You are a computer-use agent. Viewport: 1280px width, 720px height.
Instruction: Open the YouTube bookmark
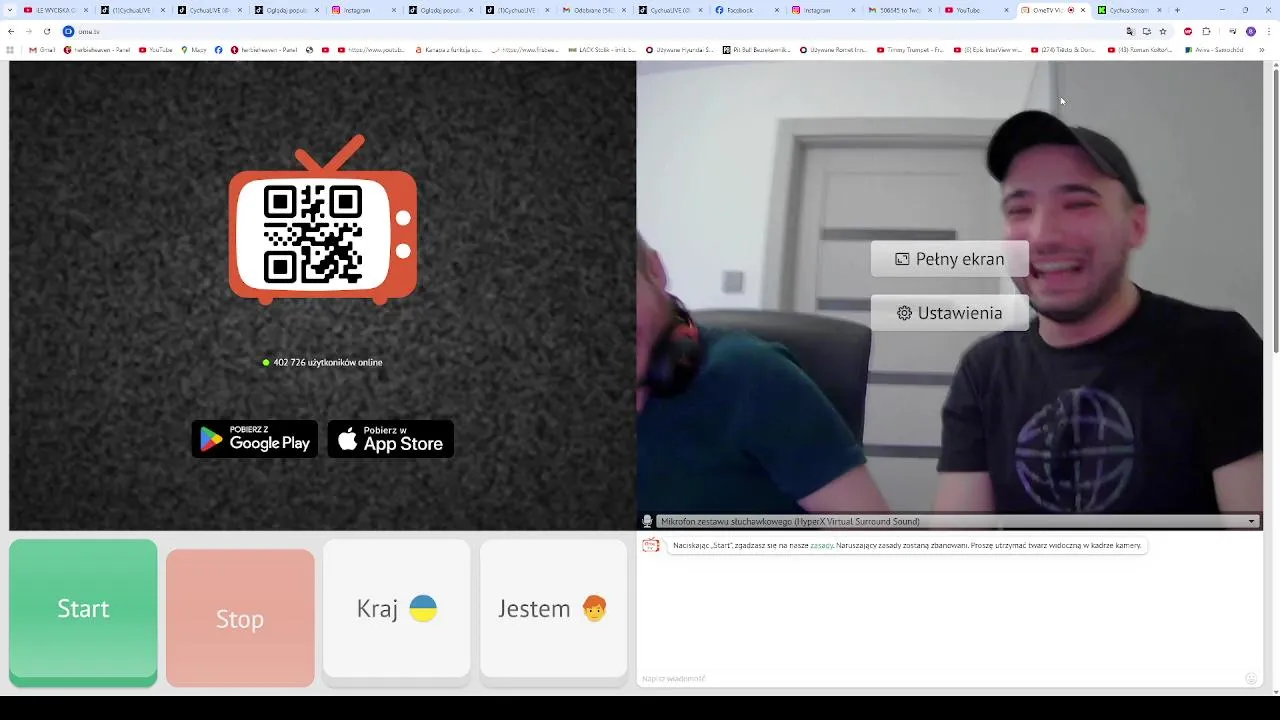coord(155,49)
